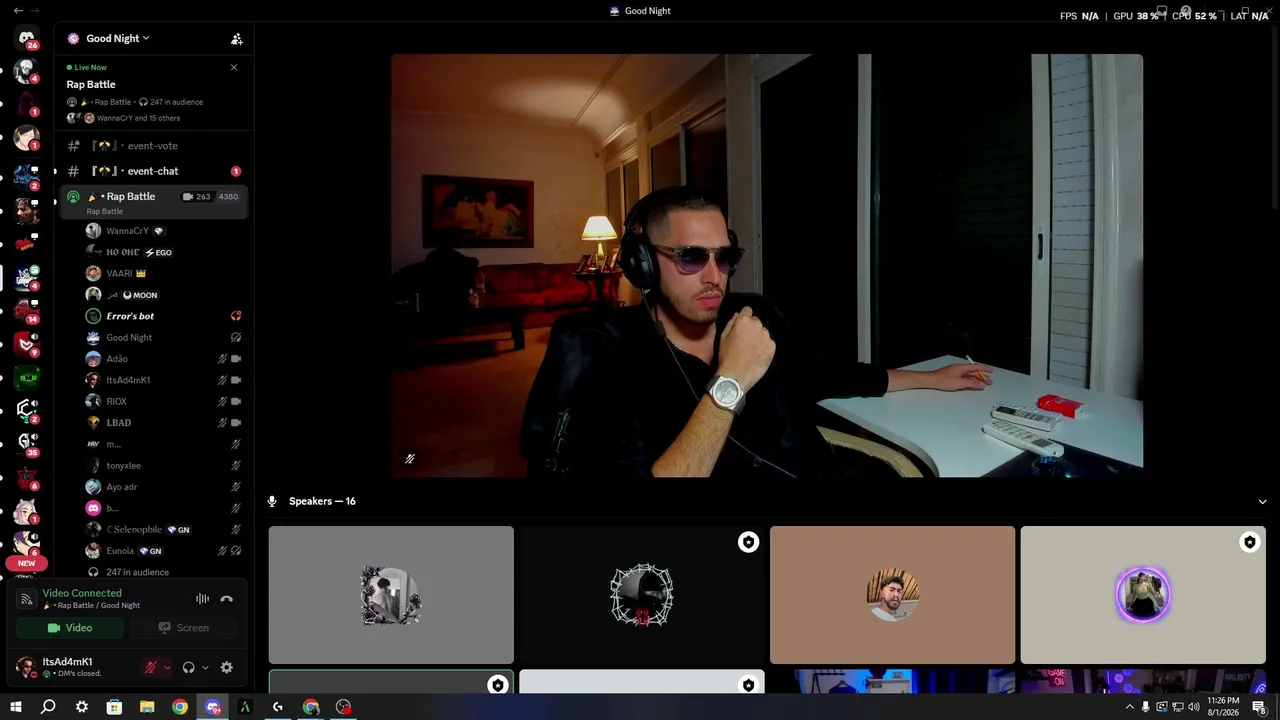Open the Windows notification center
Image resolution: width=1280 pixels, height=720 pixels.
[x=1260, y=707]
